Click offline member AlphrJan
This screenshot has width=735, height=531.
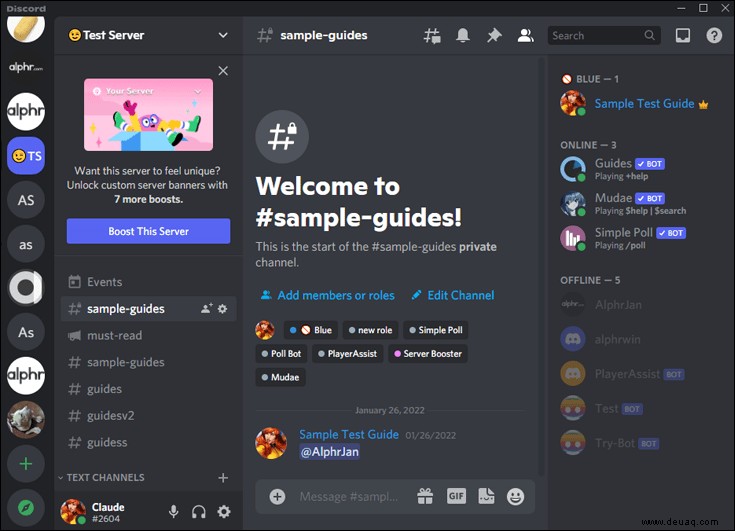click(640, 305)
